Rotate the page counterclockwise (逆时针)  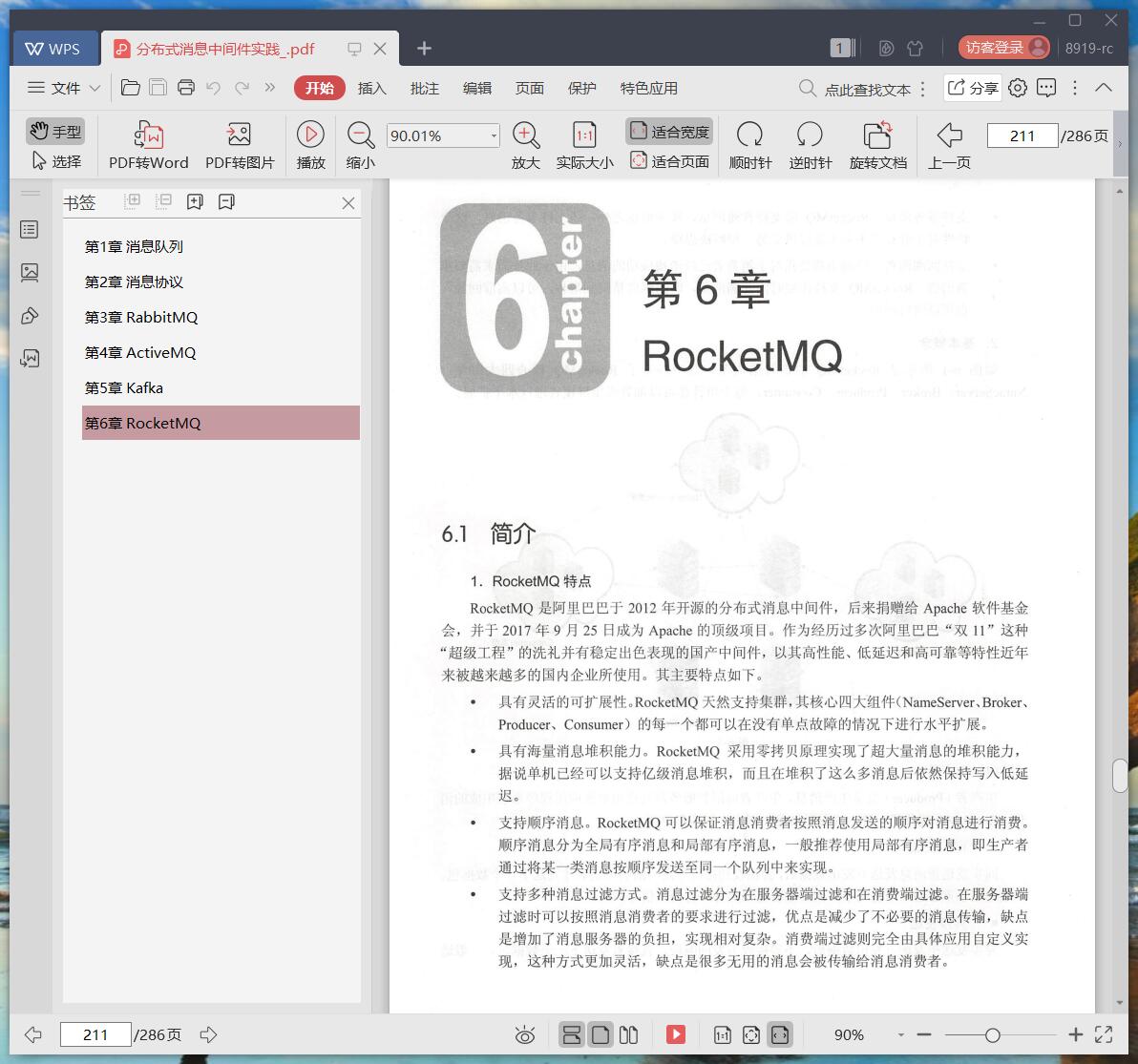point(810,145)
